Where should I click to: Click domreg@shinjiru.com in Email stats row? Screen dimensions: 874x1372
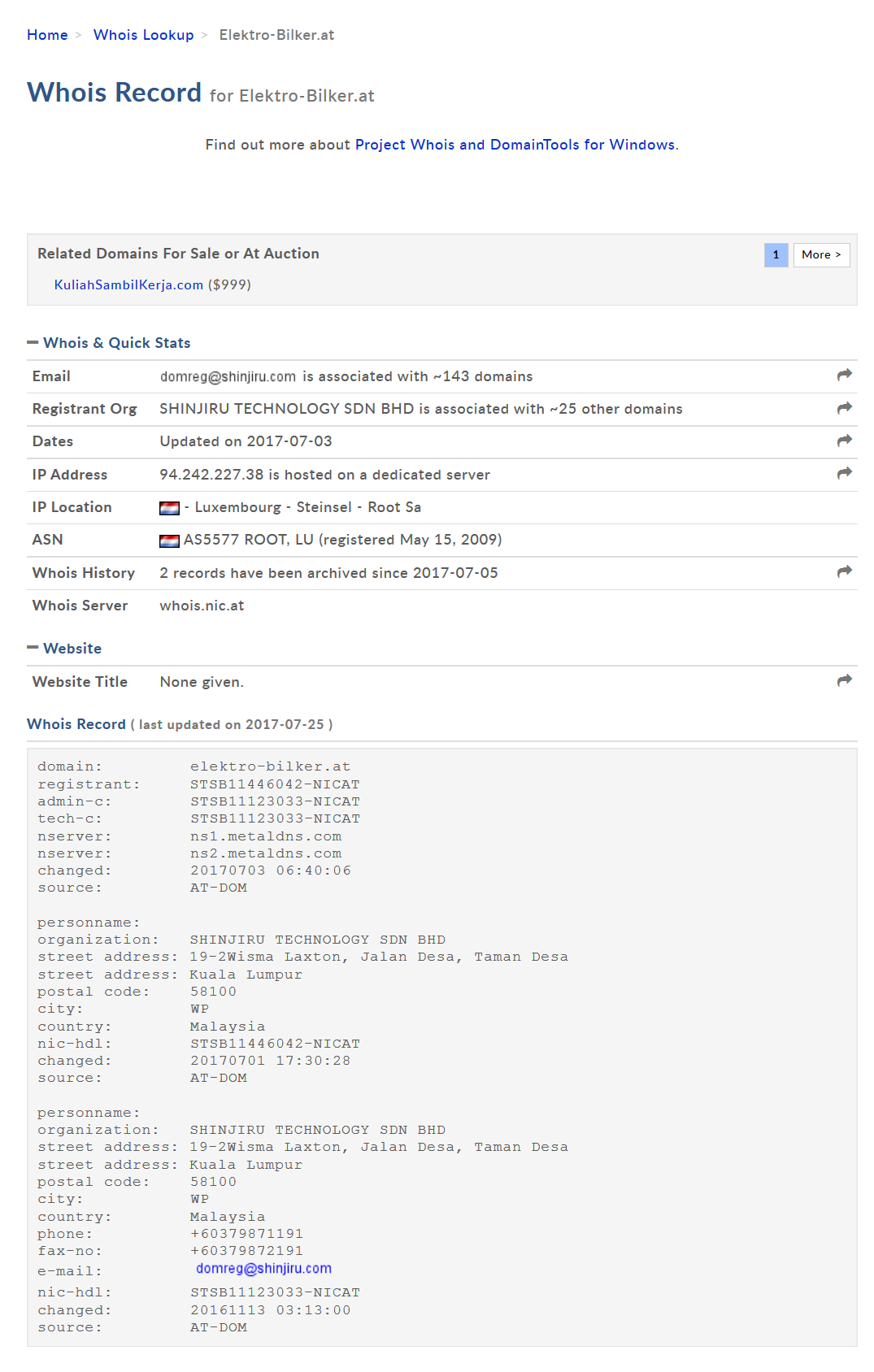(228, 376)
